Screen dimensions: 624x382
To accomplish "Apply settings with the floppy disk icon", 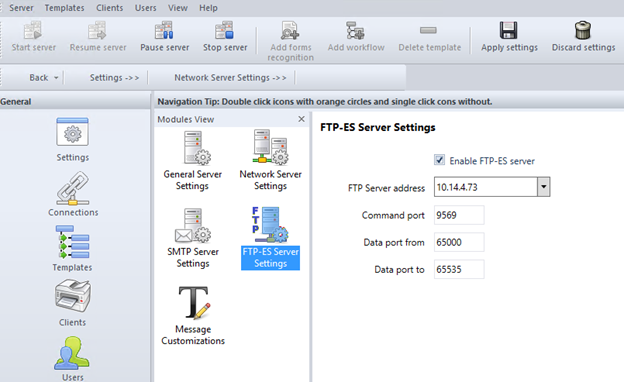I will click(509, 30).
